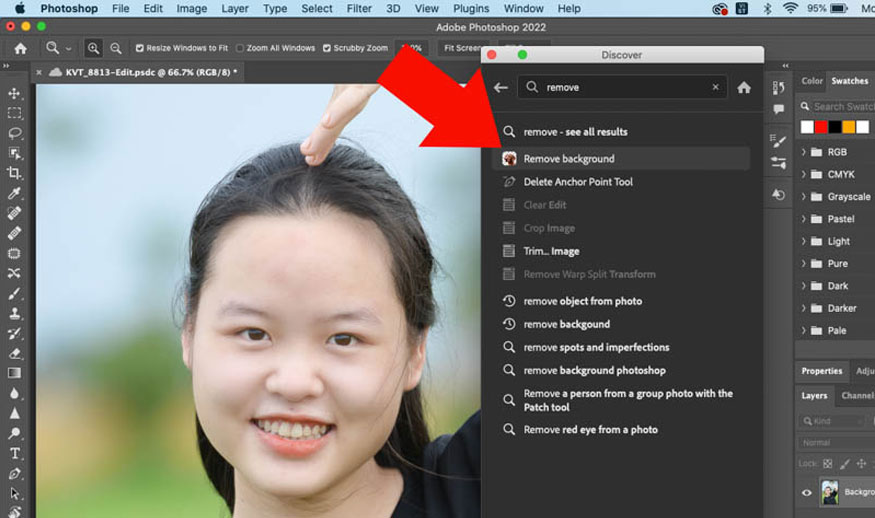The image size is (875, 518).
Task: Expand the CMYK swatch group
Action: [x=804, y=174]
